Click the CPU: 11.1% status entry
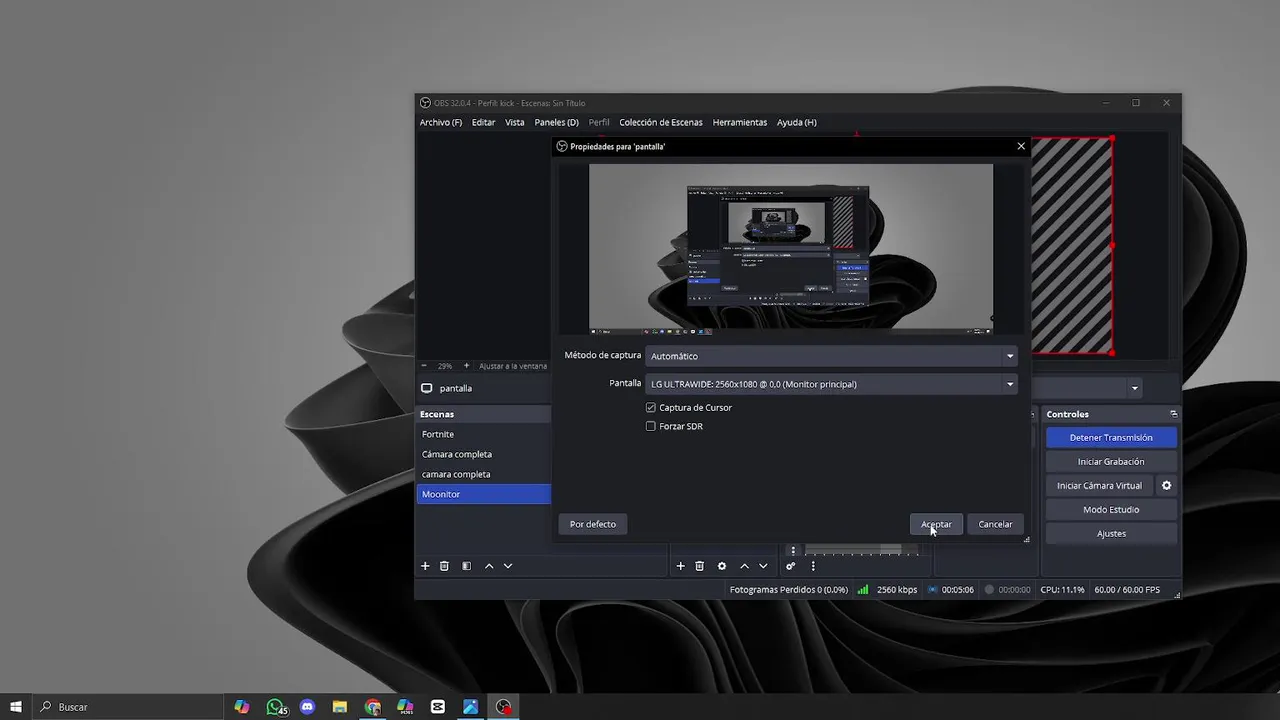 (1062, 590)
